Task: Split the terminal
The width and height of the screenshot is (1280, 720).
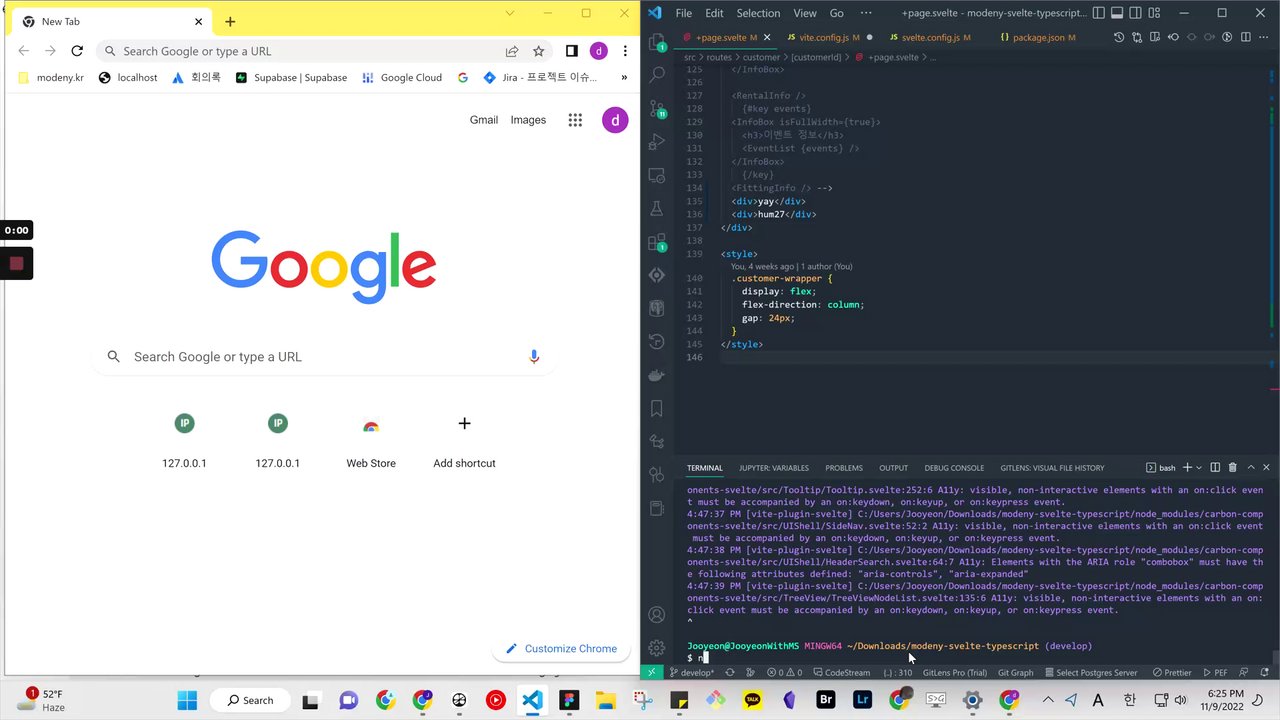Action: pos(1215,467)
